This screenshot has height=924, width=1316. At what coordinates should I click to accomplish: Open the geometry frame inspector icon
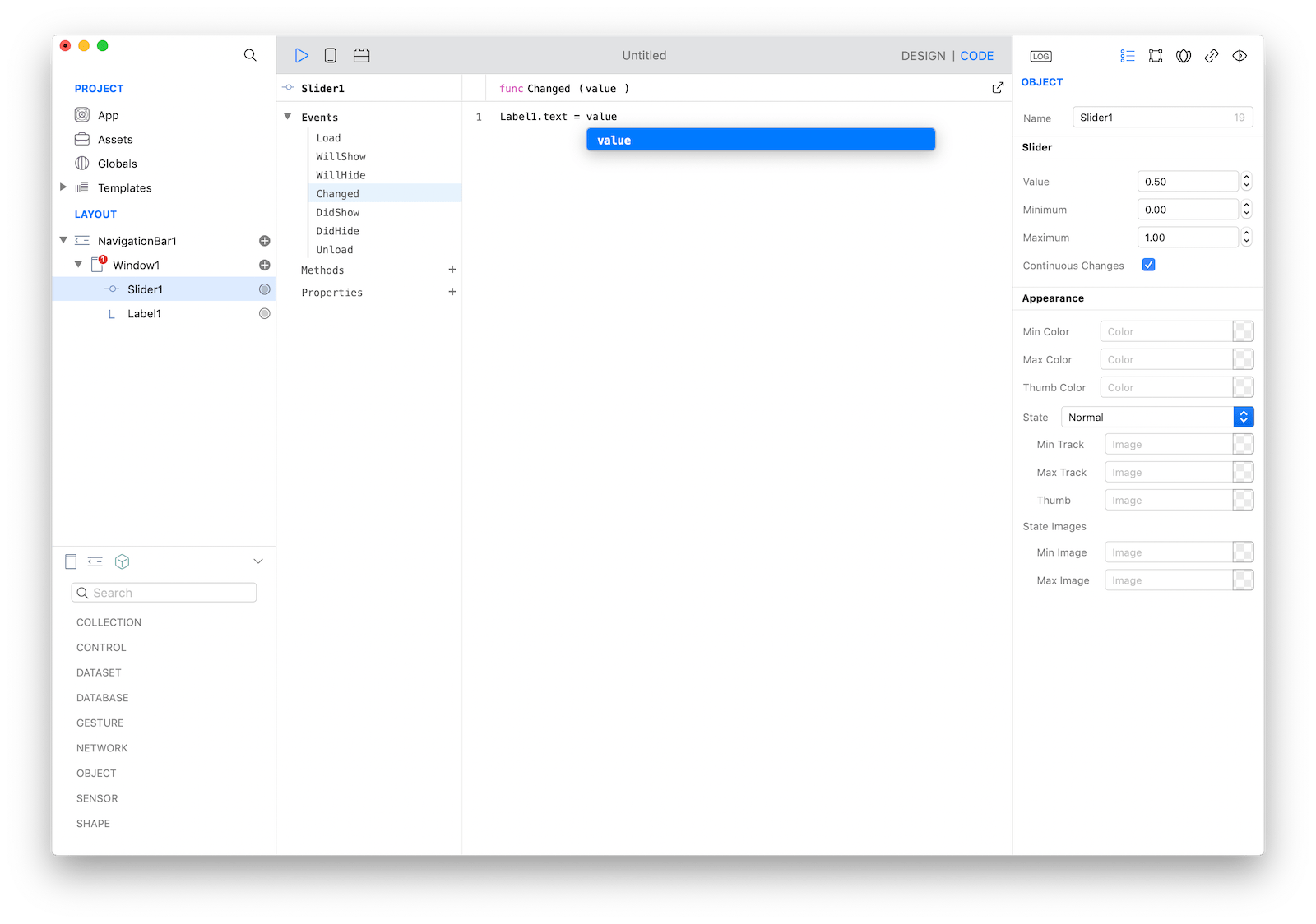click(x=1156, y=56)
